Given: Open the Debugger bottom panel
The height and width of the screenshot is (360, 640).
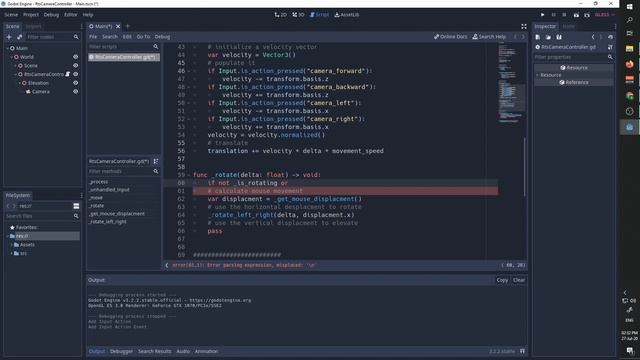Looking at the screenshot, I should [121, 351].
